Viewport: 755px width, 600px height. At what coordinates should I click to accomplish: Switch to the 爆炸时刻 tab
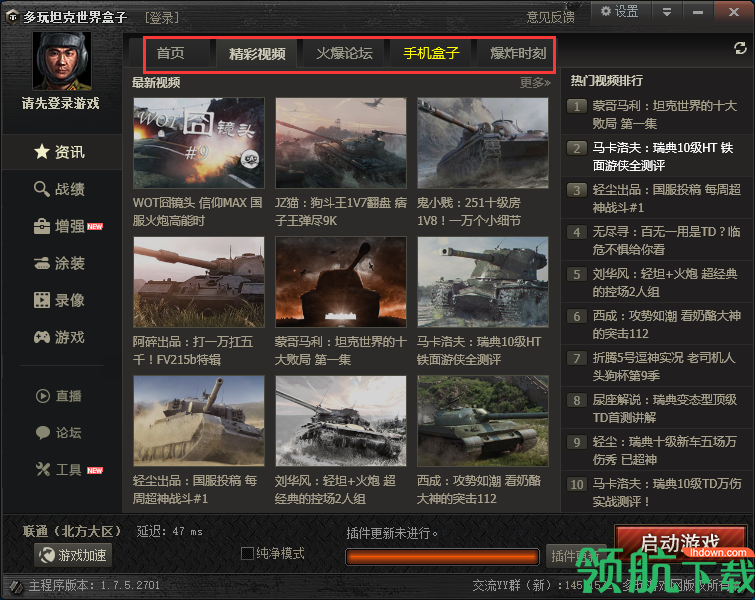516,53
